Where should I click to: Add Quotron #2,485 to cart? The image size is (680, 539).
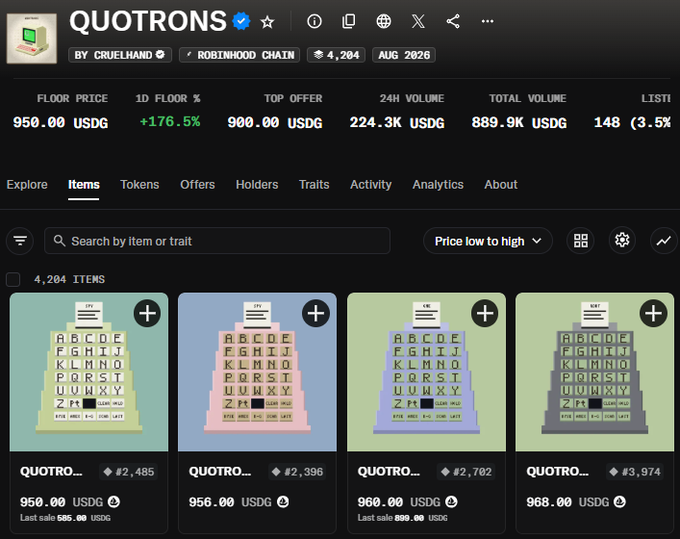coord(147,313)
